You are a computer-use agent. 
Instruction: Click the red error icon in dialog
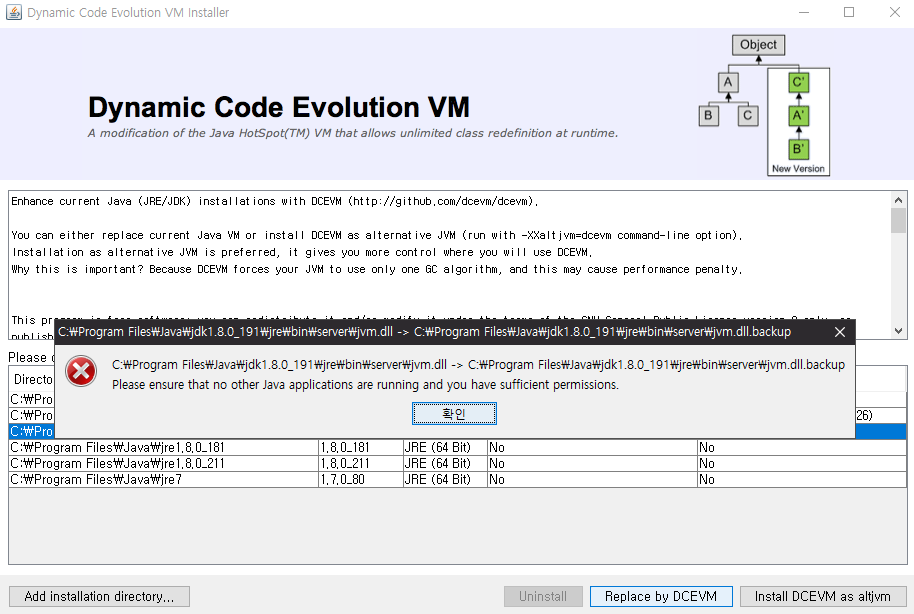pyautogui.click(x=81, y=371)
